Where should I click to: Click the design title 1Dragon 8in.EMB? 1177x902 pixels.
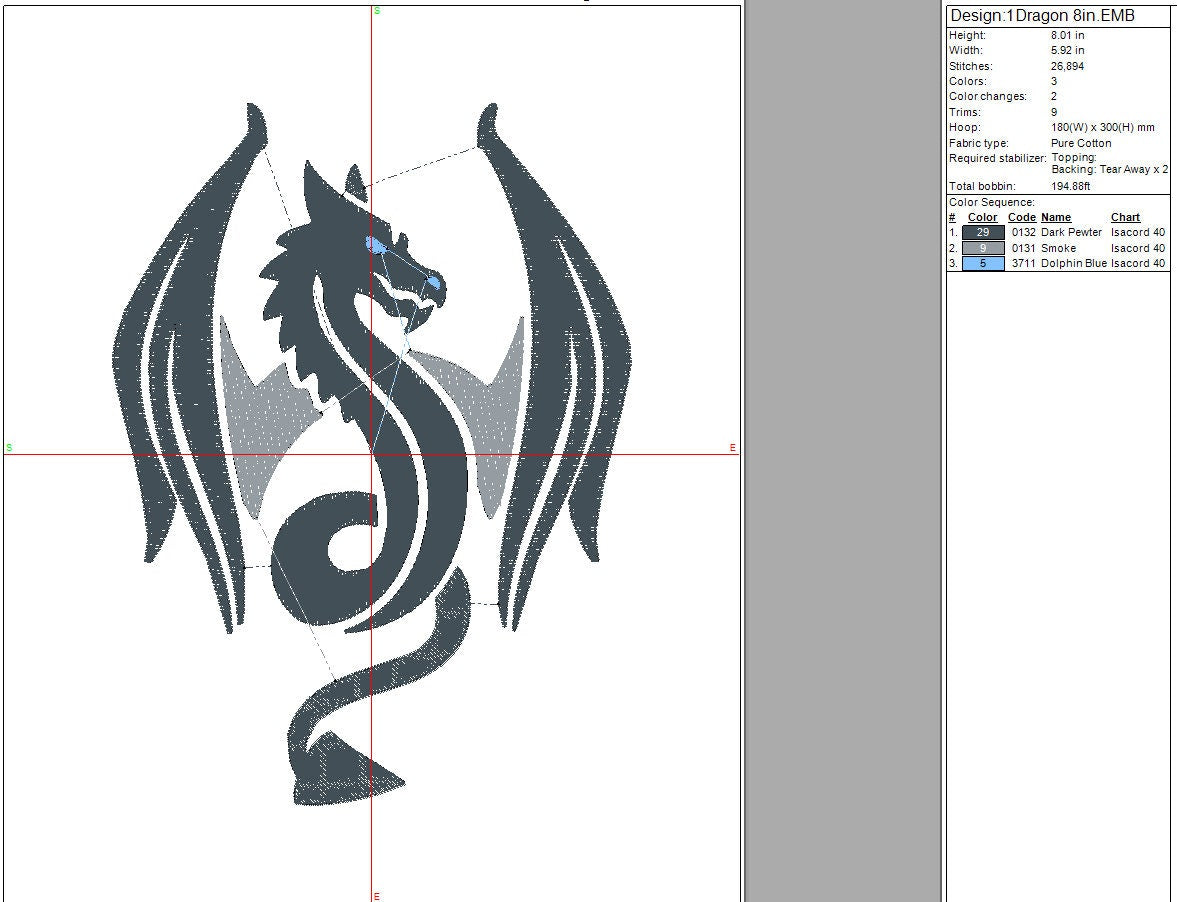[x=1042, y=16]
